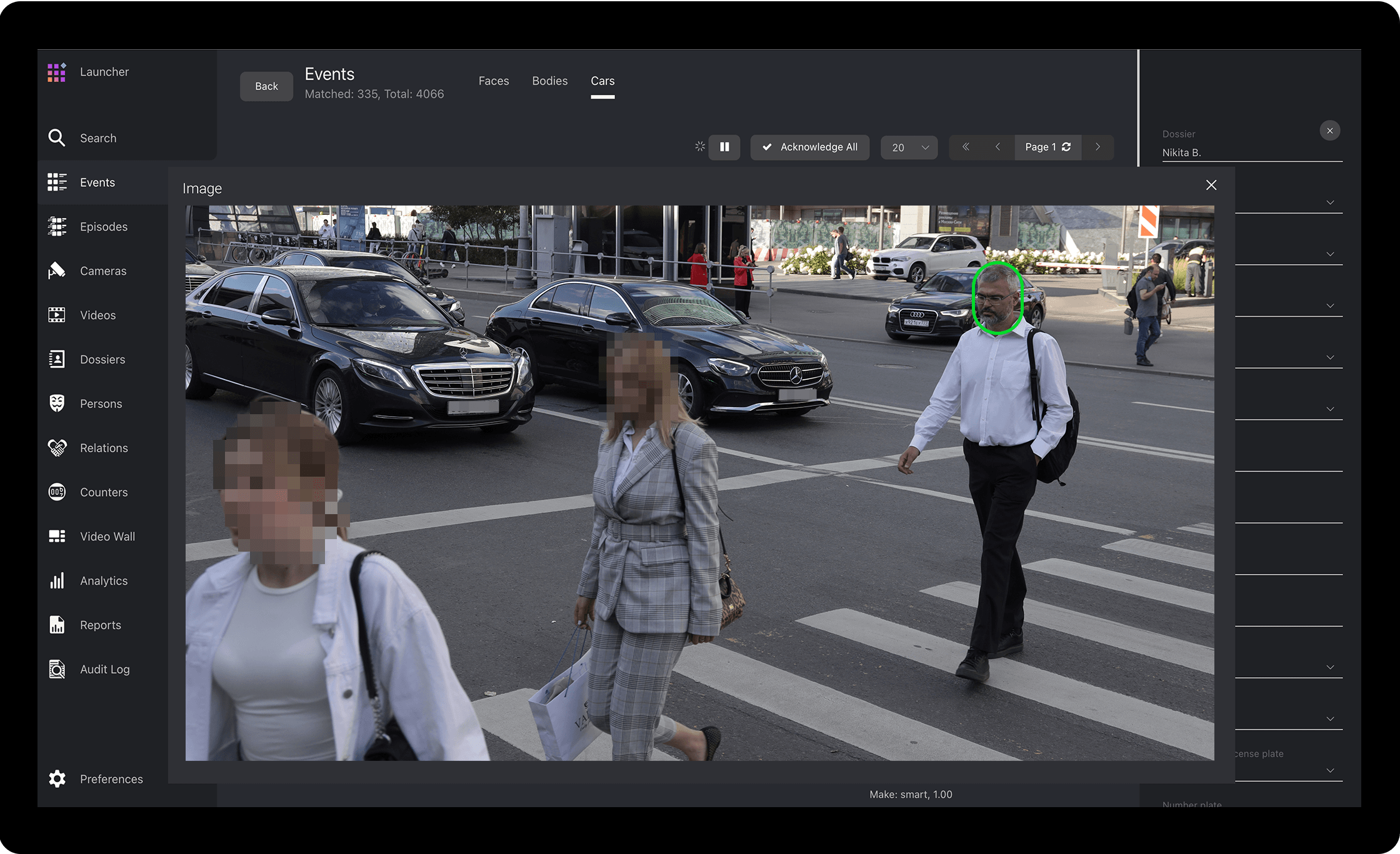Click Back button
The width and height of the screenshot is (1400, 854).
266,86
